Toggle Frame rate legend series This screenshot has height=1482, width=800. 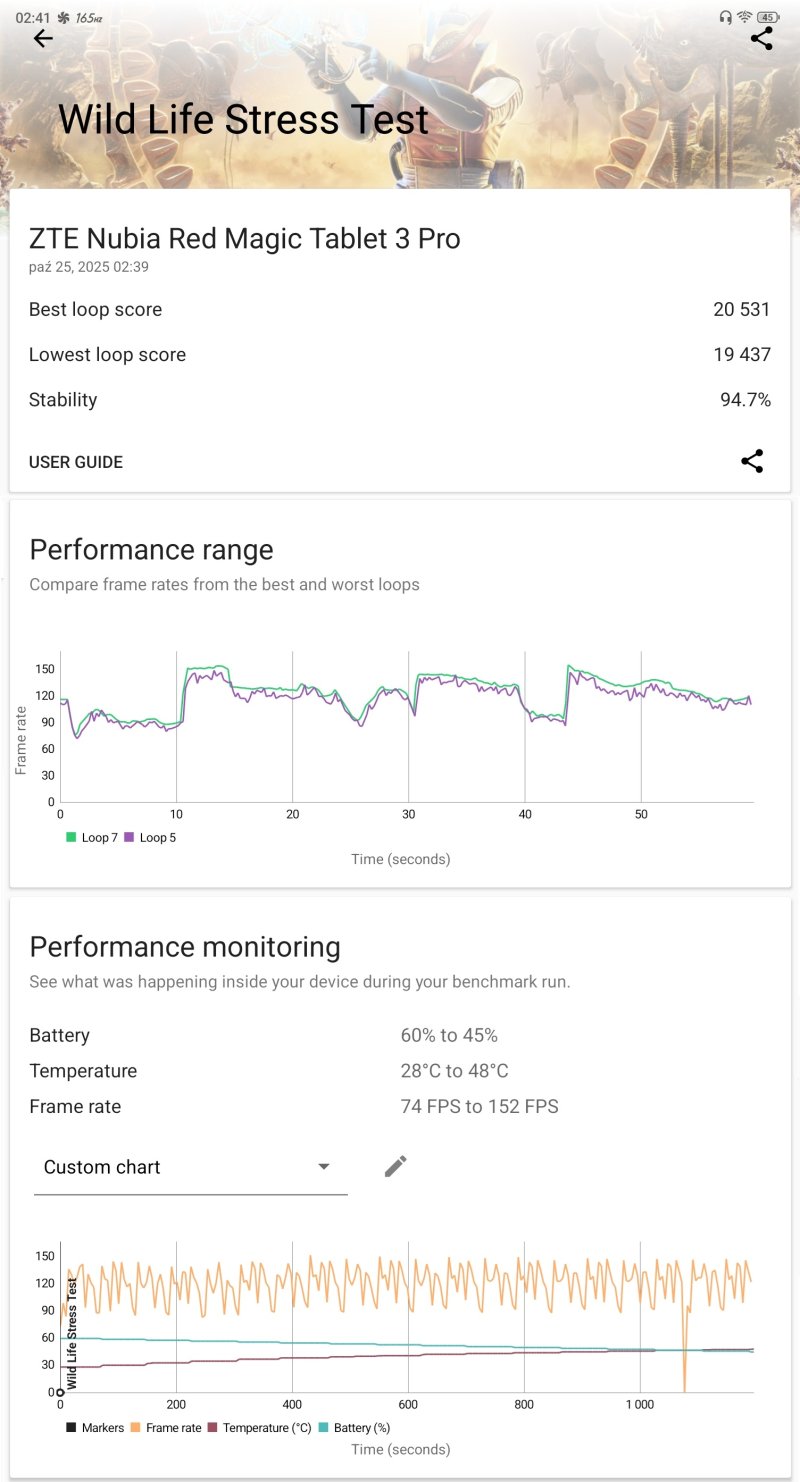coord(165,1428)
